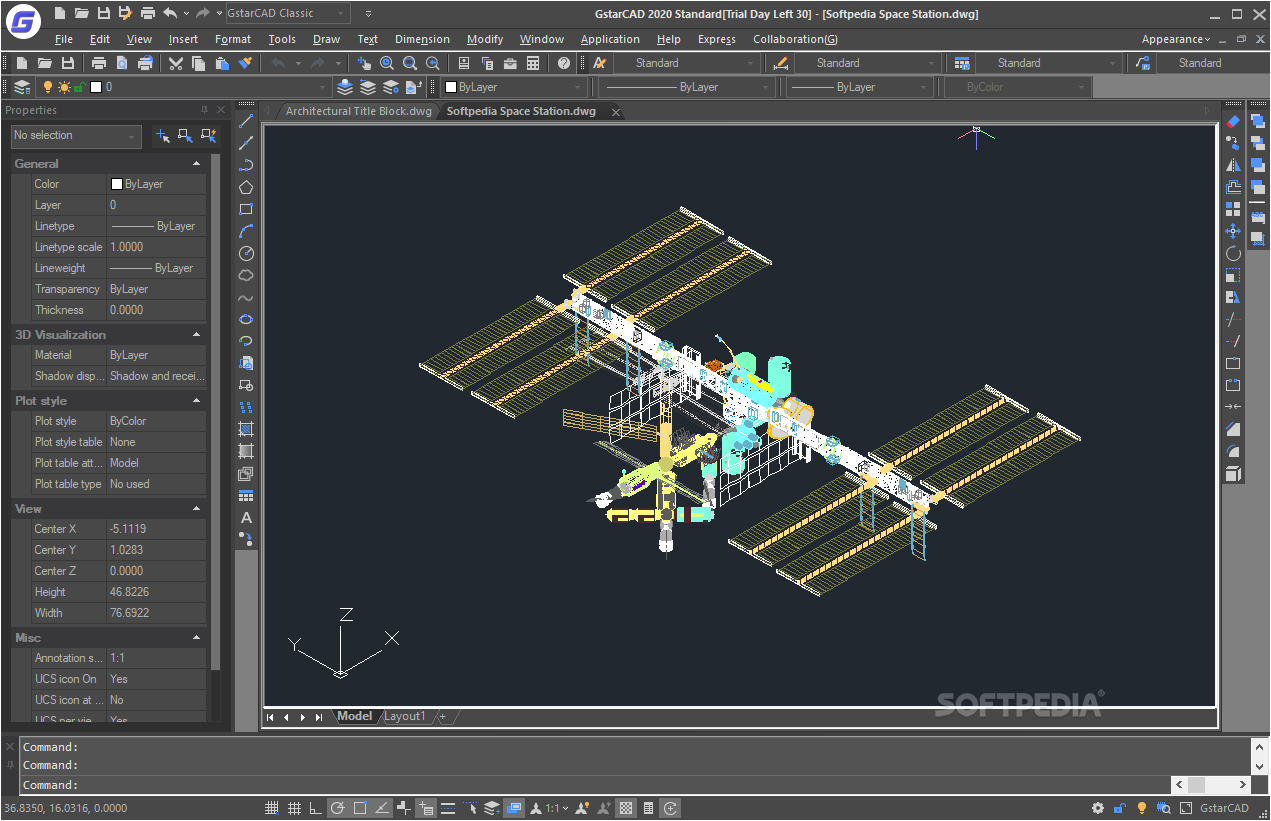The image size is (1271, 821).
Task: Click the Help question mark icon
Action: (564, 63)
